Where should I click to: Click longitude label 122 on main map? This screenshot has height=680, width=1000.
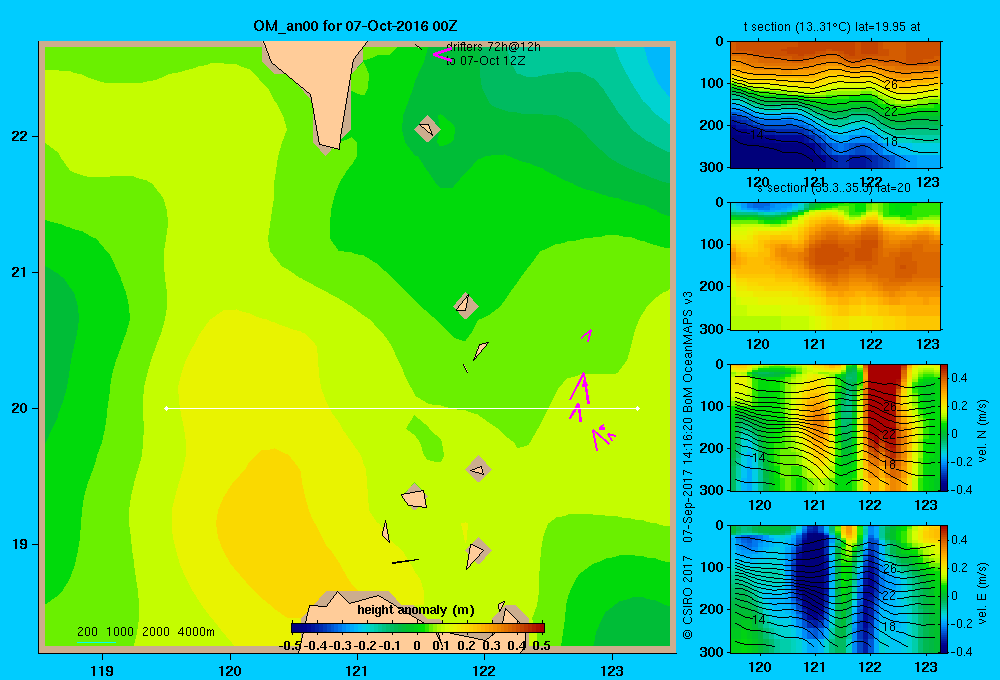click(x=484, y=670)
